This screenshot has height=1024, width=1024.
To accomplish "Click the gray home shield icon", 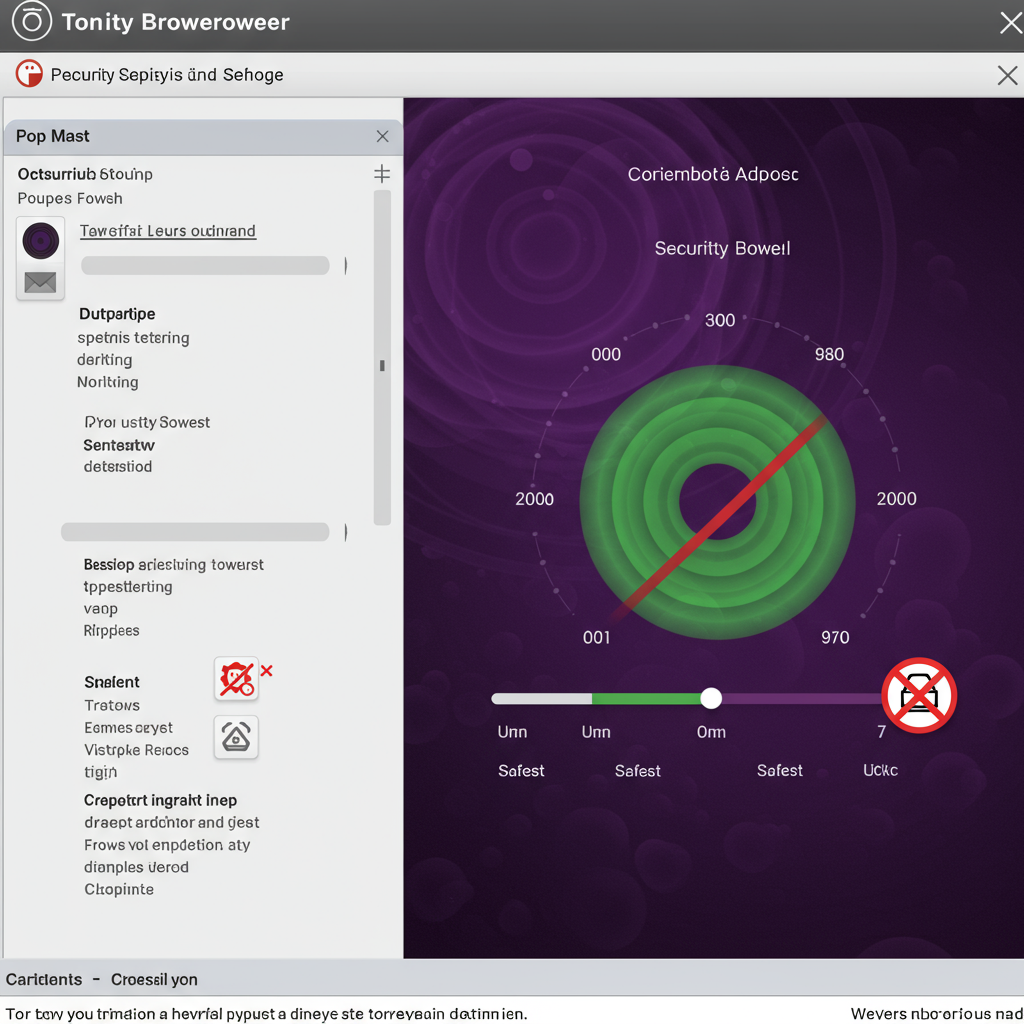I will (x=236, y=738).
